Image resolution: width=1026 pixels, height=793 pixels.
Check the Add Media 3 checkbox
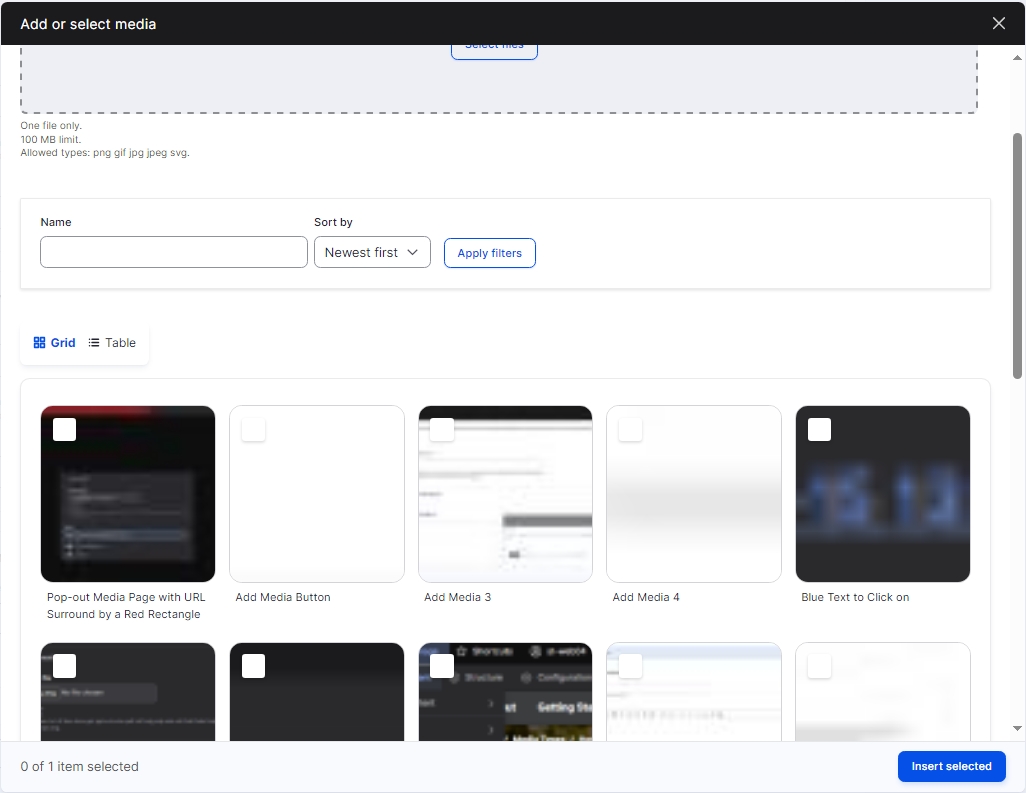pos(442,430)
